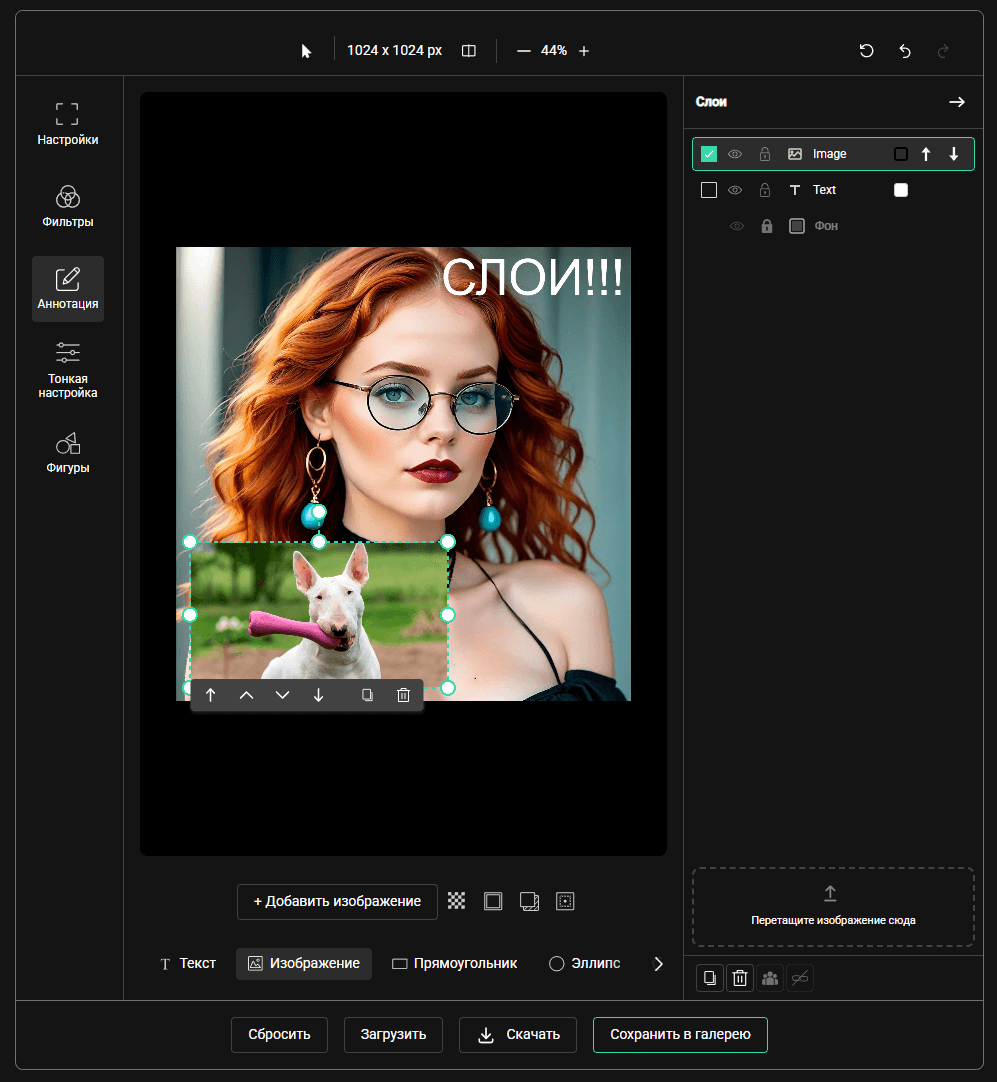The width and height of the screenshot is (997, 1082).
Task: Select the Фон layer name
Action: tap(826, 226)
